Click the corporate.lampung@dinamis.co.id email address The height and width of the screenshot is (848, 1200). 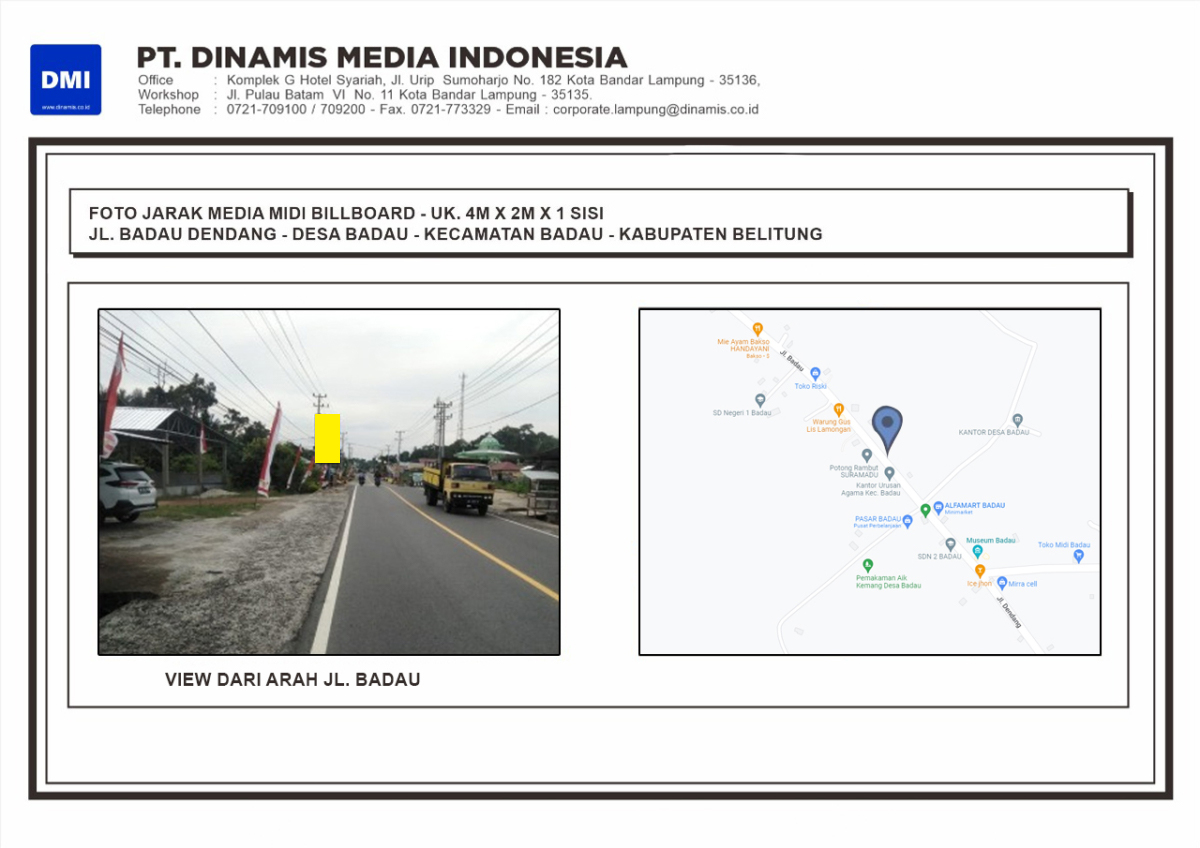point(655,110)
